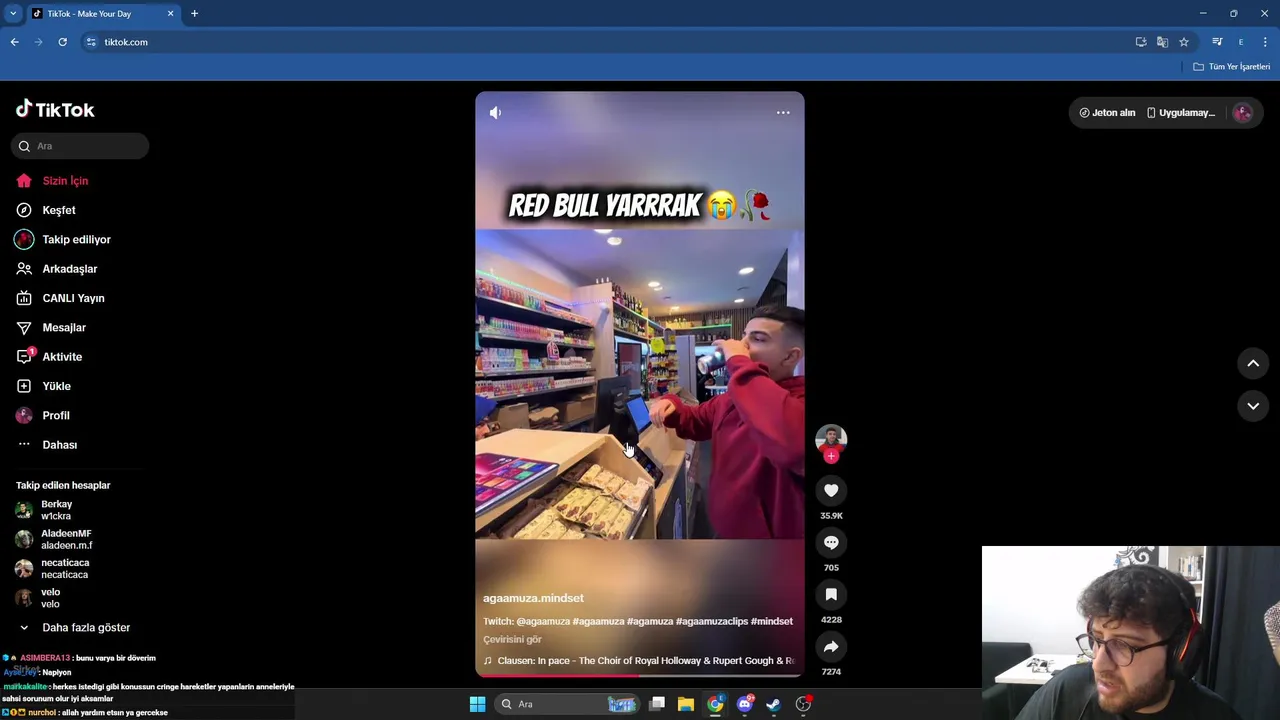Go to previous video with up chevron
The image size is (1280, 720).
click(1253, 364)
